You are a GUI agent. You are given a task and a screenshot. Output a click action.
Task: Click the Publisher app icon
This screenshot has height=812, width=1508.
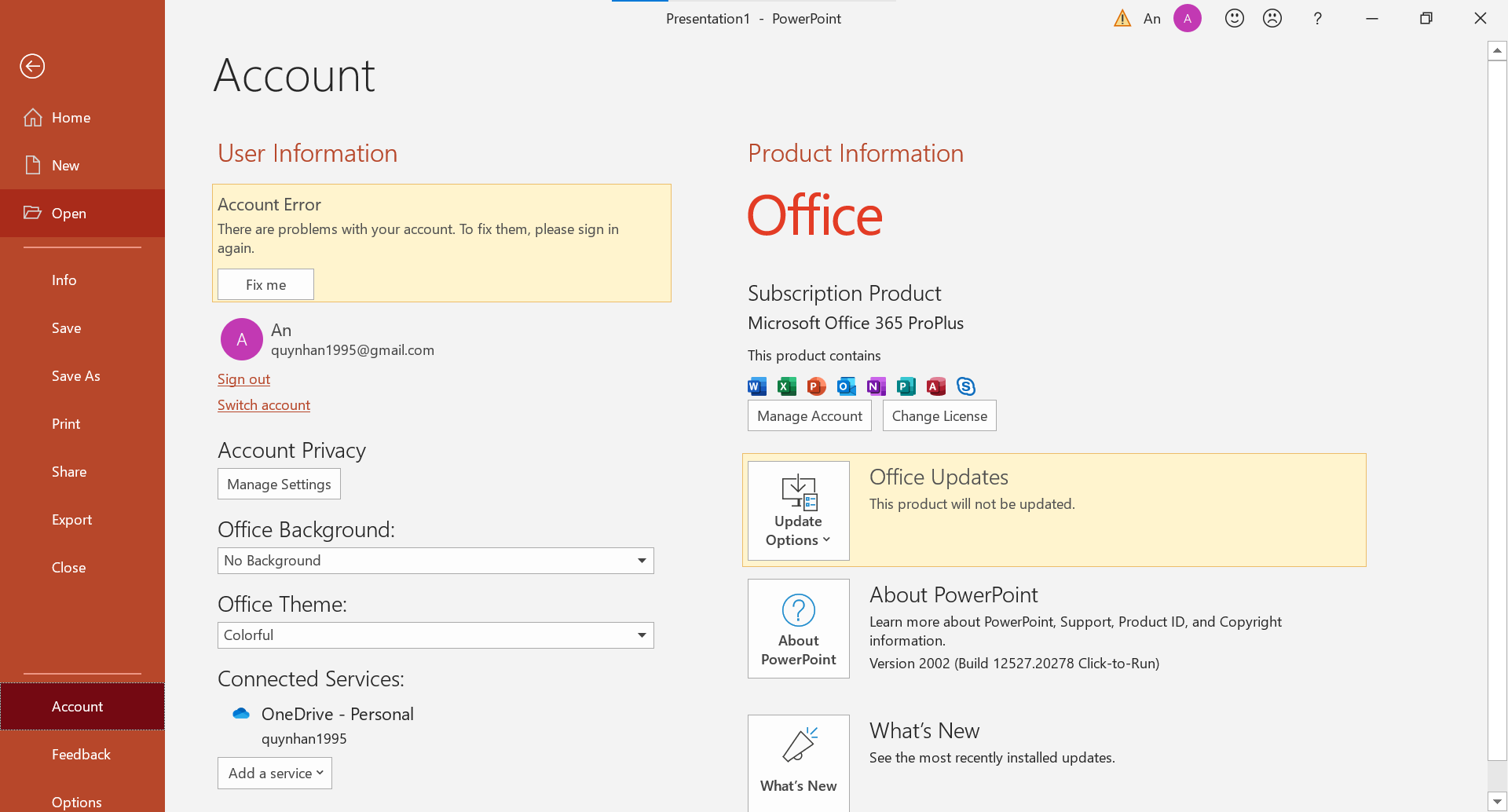[x=906, y=386]
